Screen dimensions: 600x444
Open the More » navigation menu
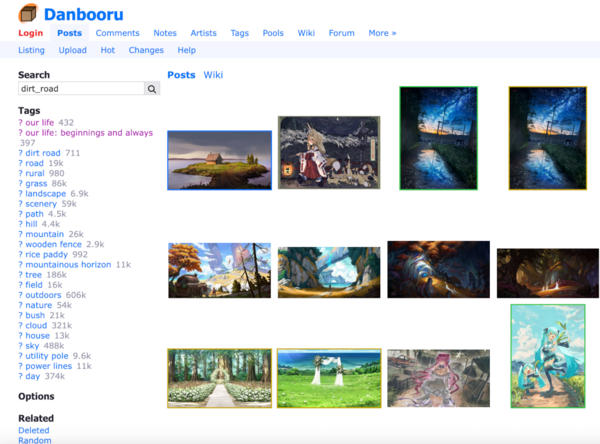[382, 33]
